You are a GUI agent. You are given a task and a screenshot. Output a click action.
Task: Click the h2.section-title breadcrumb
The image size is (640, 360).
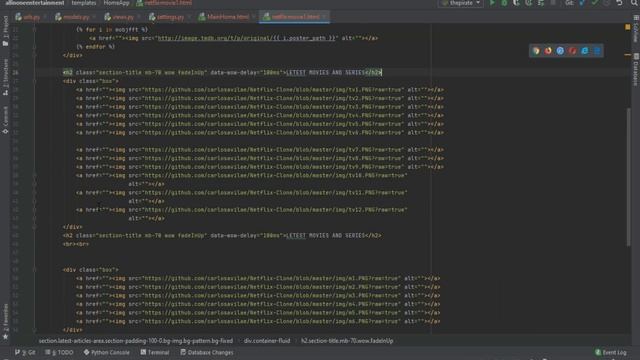[347, 341]
